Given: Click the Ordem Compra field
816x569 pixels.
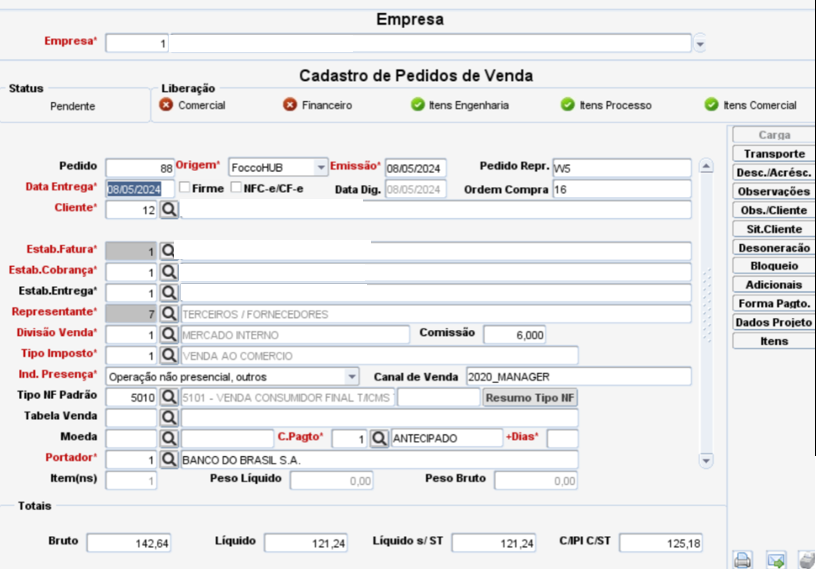Looking at the screenshot, I should (x=622, y=189).
